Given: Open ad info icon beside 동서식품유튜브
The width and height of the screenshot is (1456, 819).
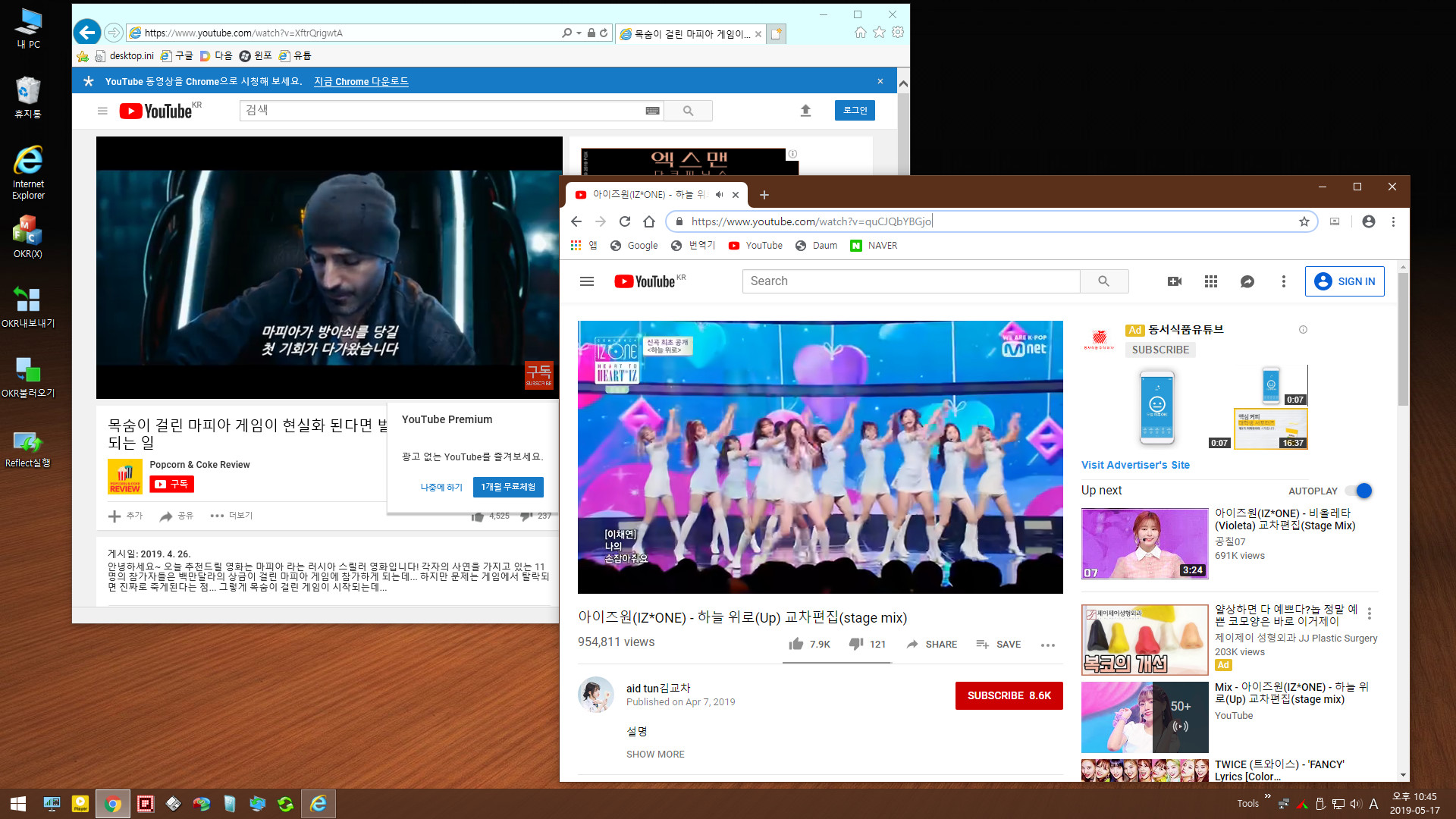Looking at the screenshot, I should 1303,330.
